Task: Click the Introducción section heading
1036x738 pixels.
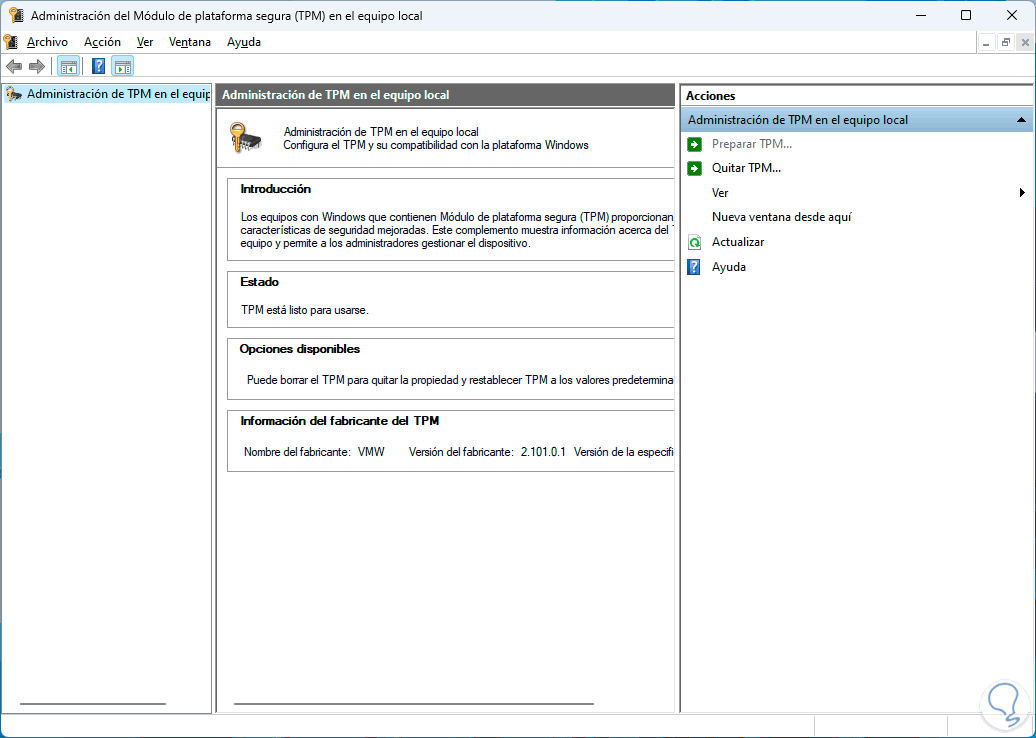Action: pos(276,189)
